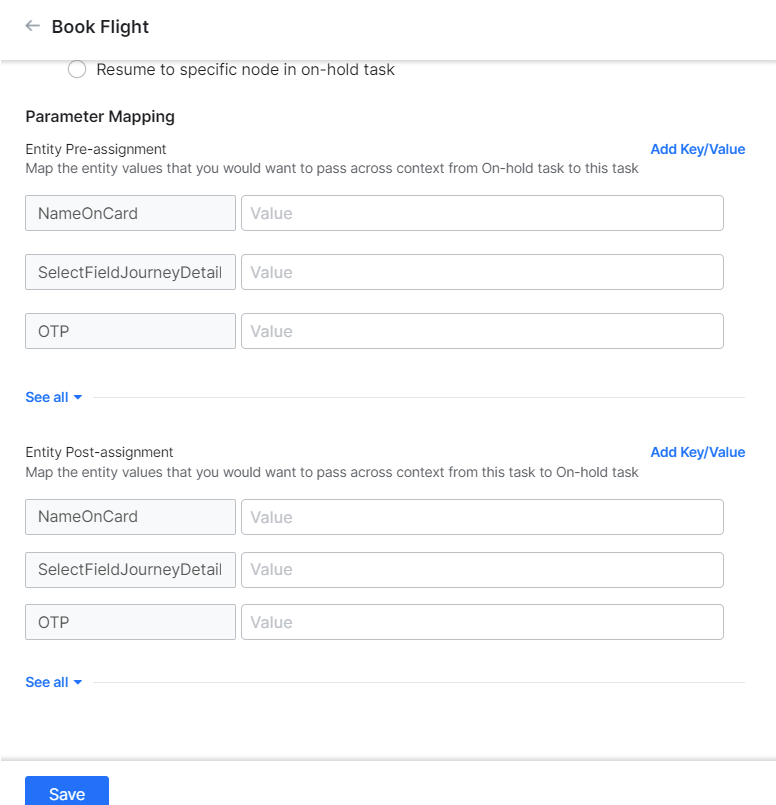Open the See all chevron arrow in Pre-assignment section
This screenshot has width=776, height=805.
pyautogui.click(x=78, y=397)
